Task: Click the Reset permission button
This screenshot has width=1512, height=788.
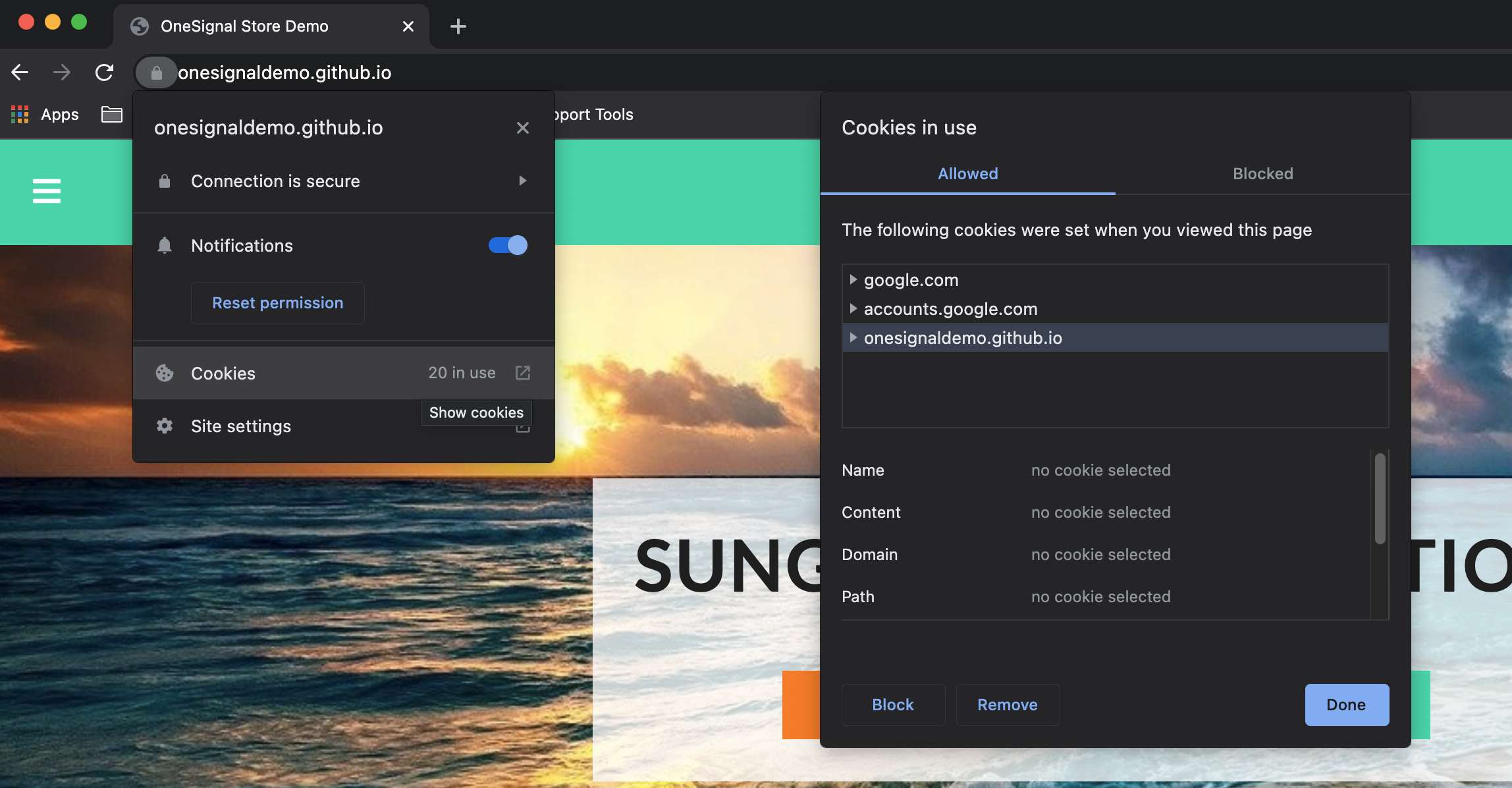Action: click(277, 303)
